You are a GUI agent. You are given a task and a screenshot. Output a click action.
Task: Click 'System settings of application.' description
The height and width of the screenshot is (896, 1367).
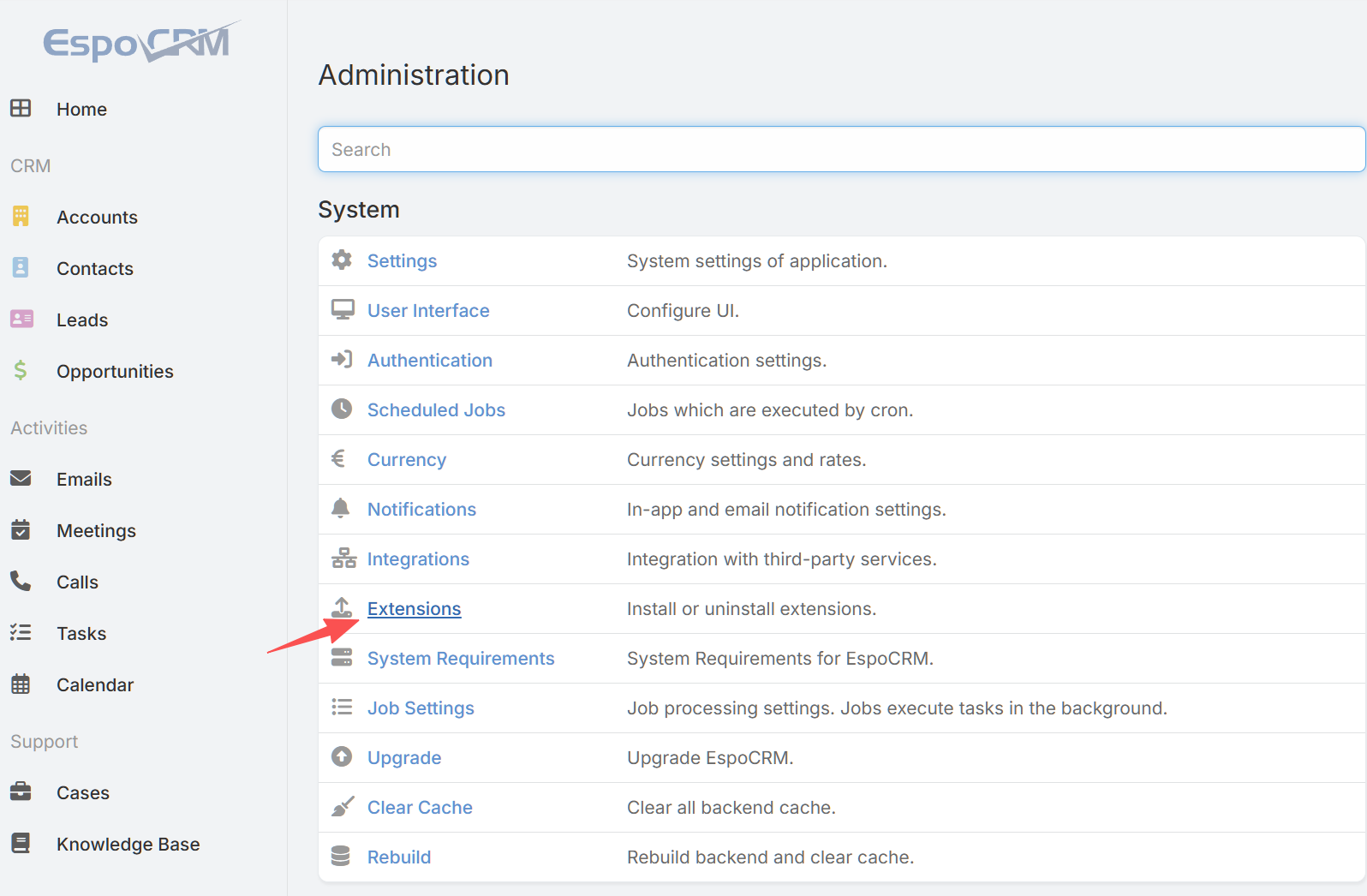click(757, 260)
